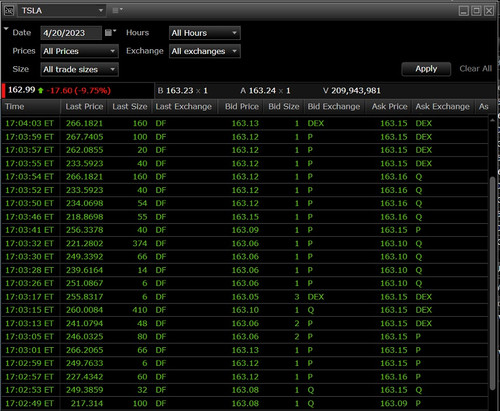Screen dimensions: 500x411
Task: Click last price 249.3859
Action: 84,390
